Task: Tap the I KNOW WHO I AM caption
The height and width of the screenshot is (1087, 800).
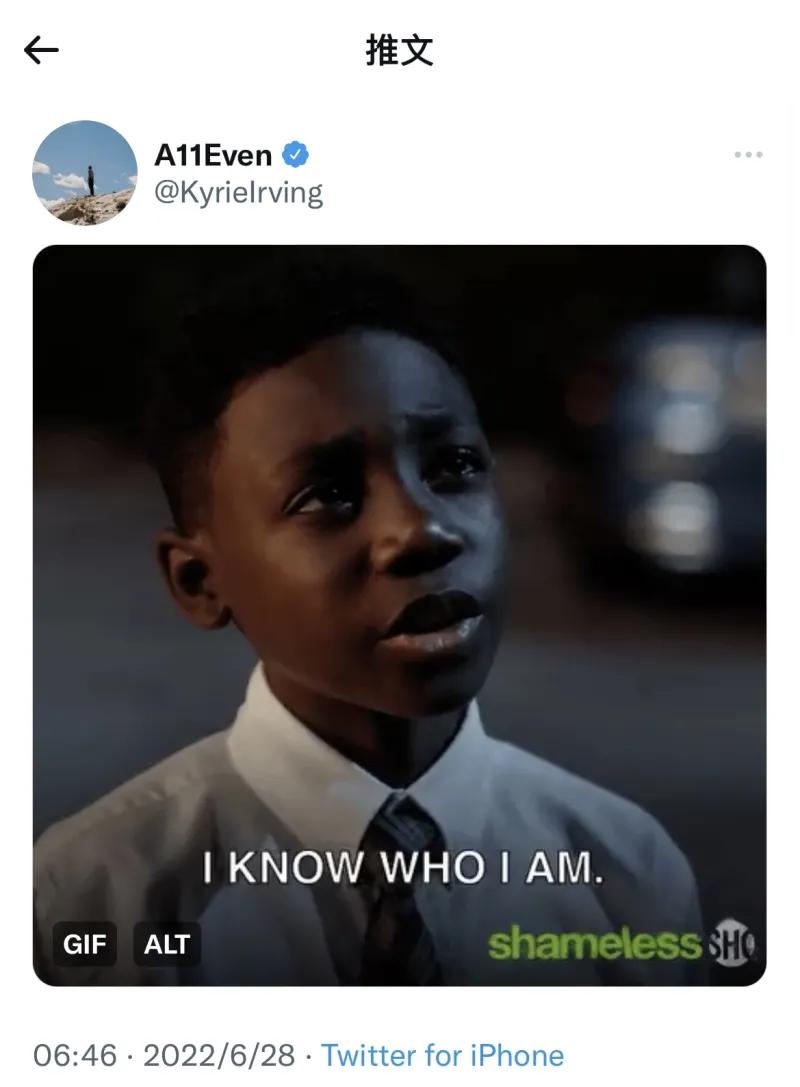Action: pyautogui.click(x=403, y=867)
